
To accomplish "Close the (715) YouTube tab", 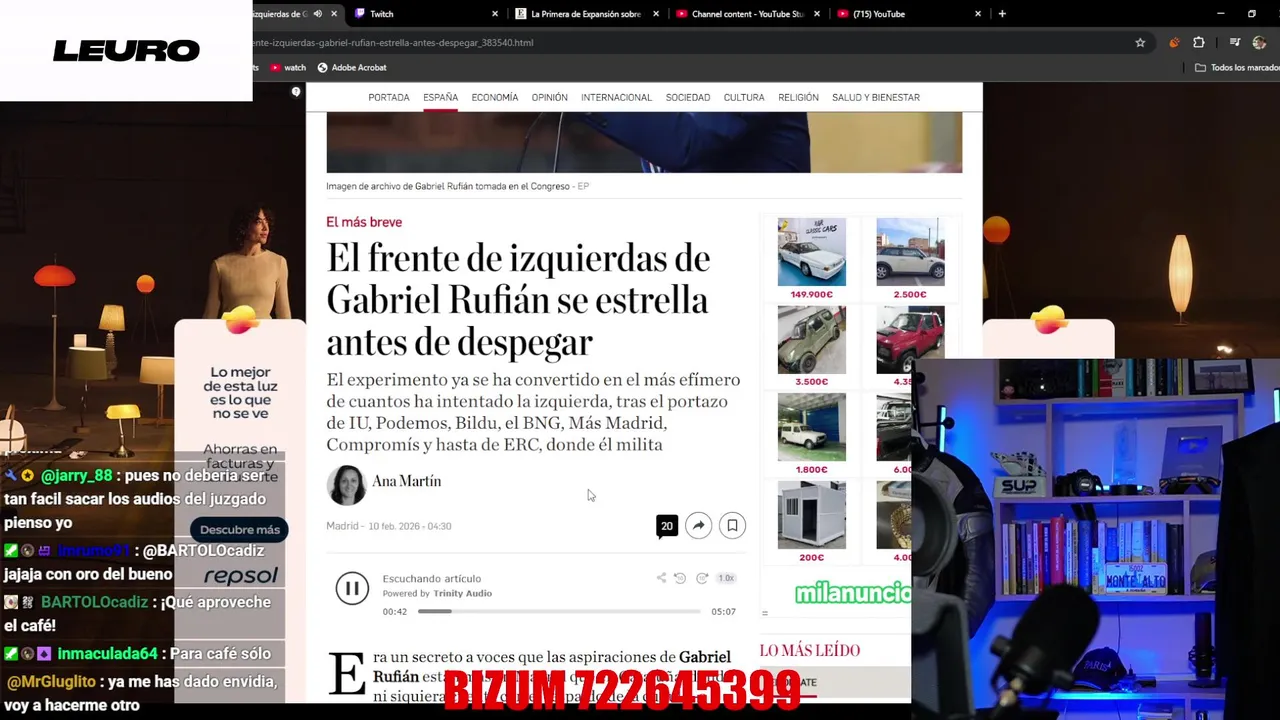I will click(978, 14).
